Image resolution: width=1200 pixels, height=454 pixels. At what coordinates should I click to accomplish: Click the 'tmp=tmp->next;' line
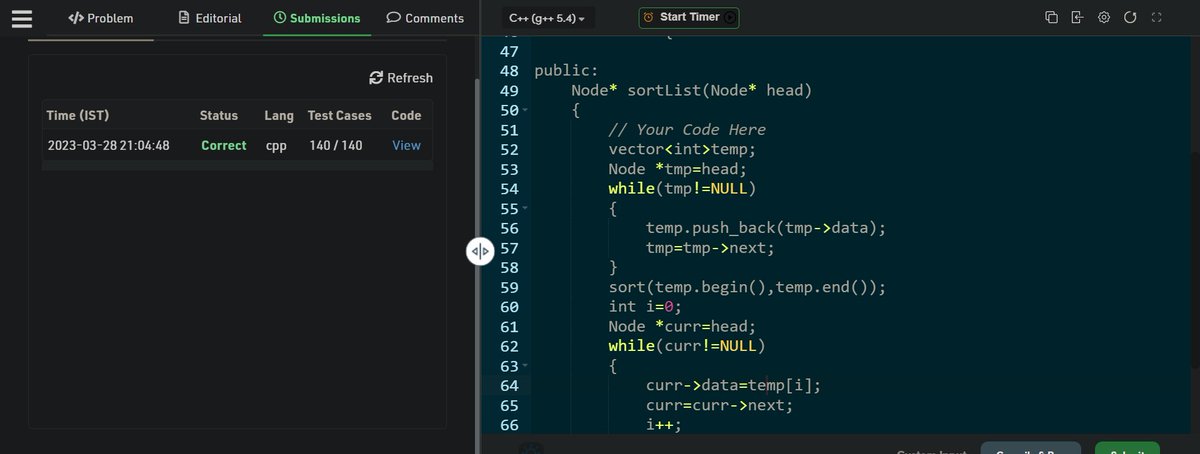tap(710, 248)
